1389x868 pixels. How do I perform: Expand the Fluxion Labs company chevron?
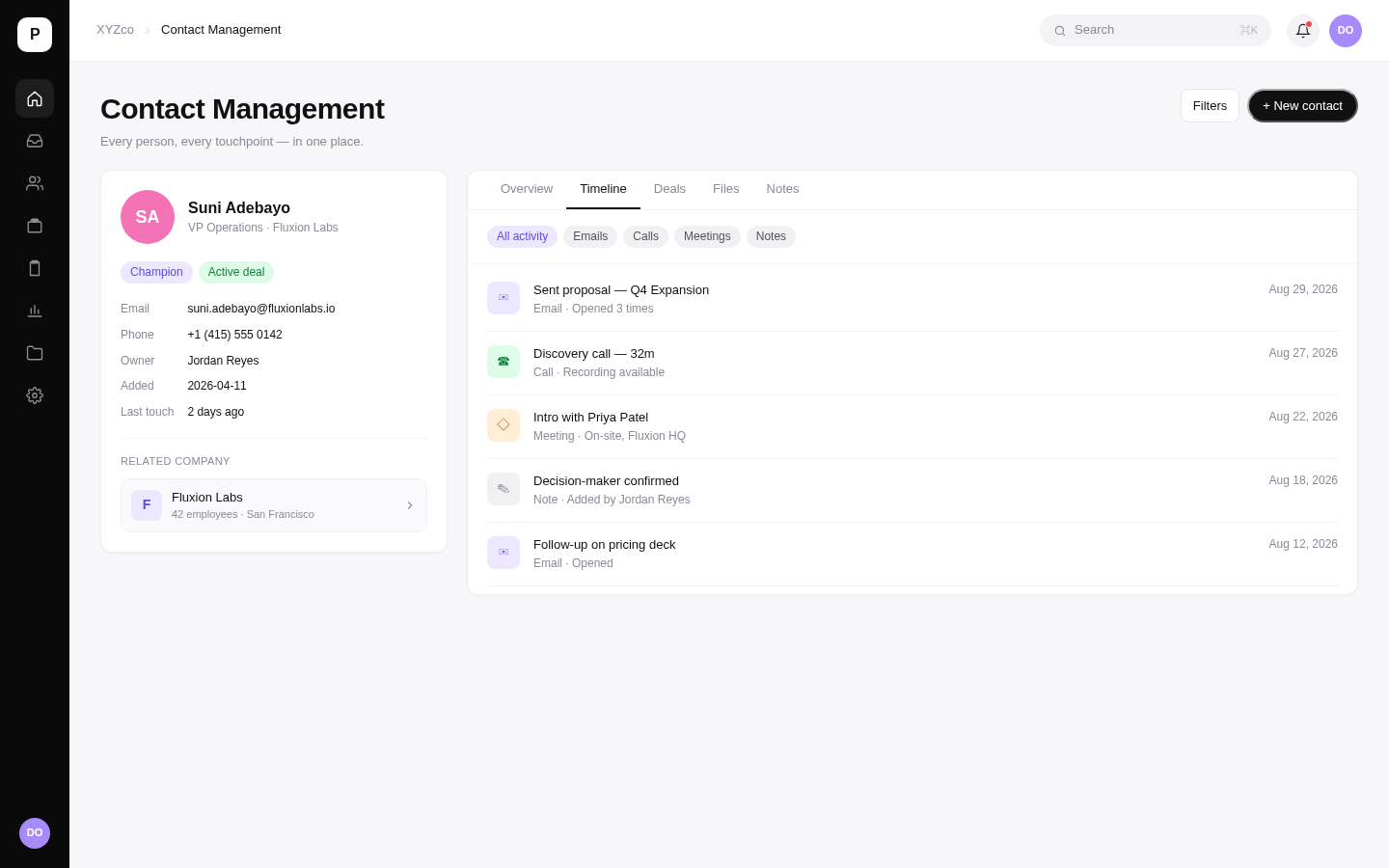point(410,505)
